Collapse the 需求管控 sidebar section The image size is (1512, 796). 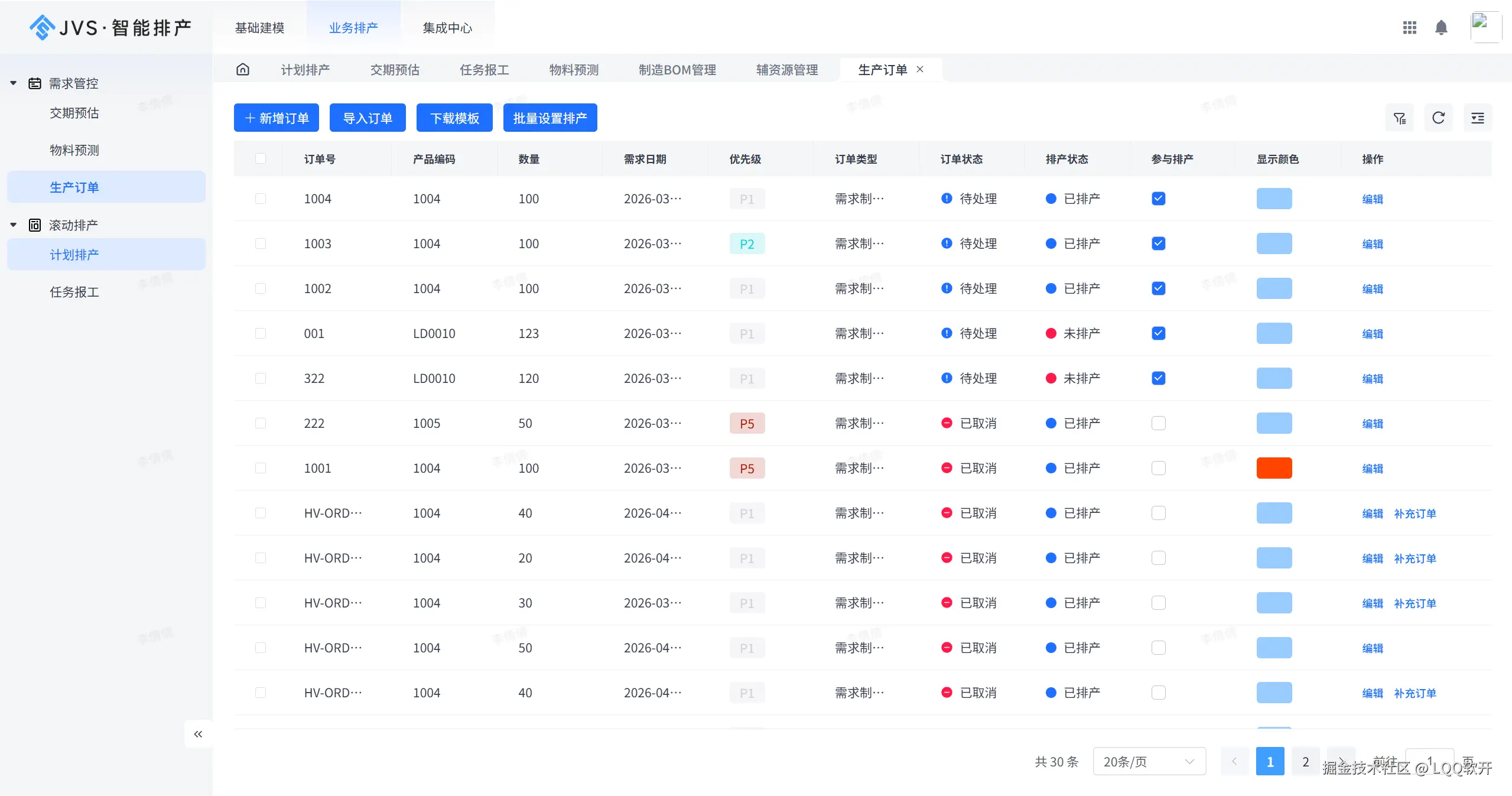pos(13,83)
